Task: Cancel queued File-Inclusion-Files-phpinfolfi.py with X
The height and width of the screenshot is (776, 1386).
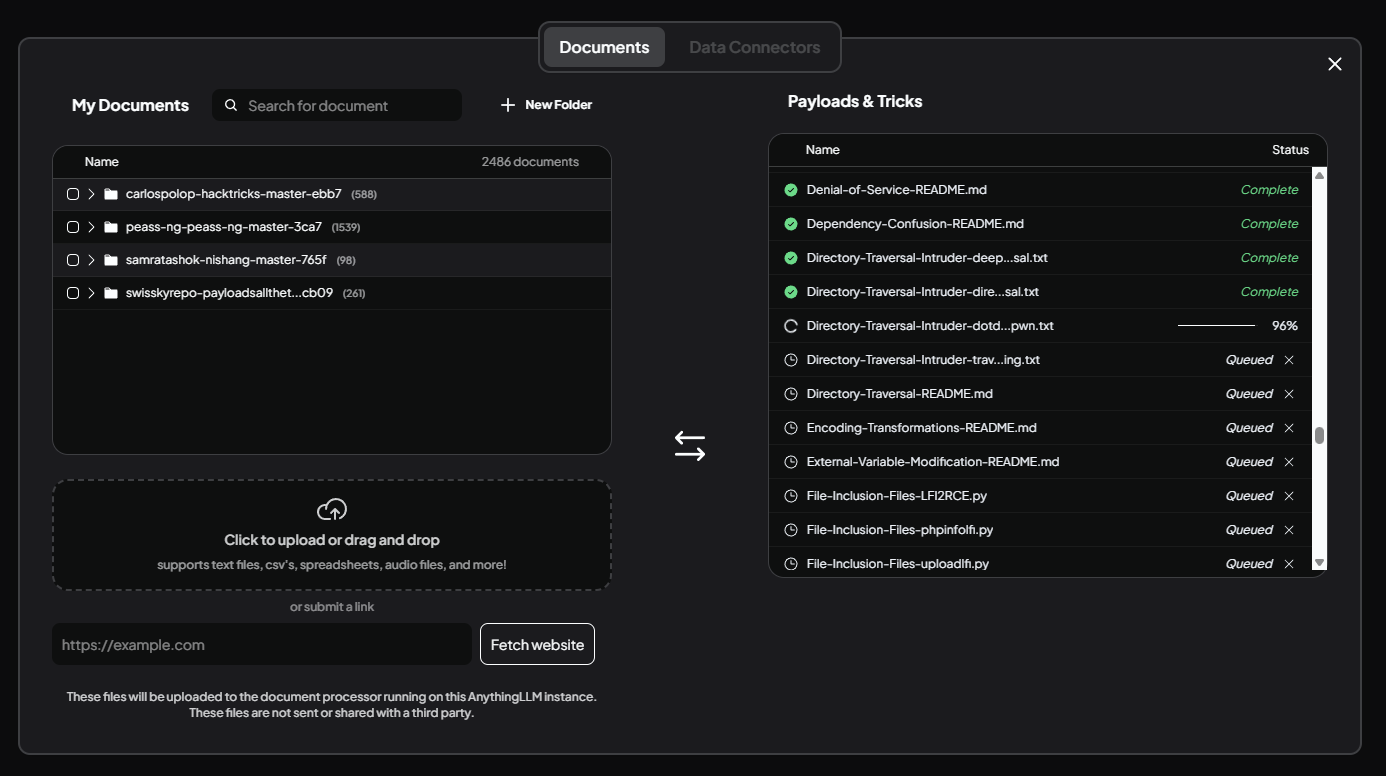Action: [1289, 530]
